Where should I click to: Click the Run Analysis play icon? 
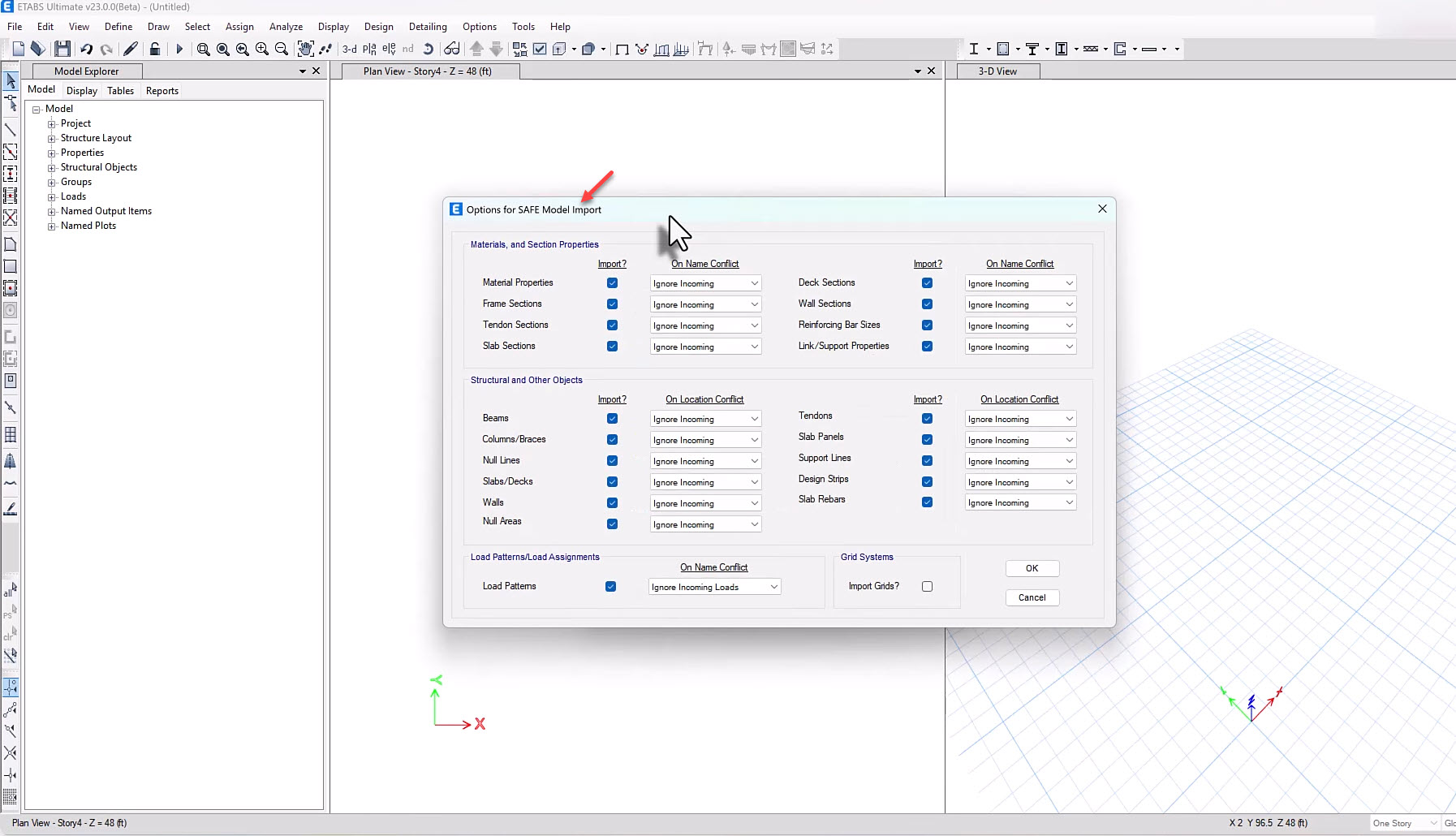click(179, 50)
